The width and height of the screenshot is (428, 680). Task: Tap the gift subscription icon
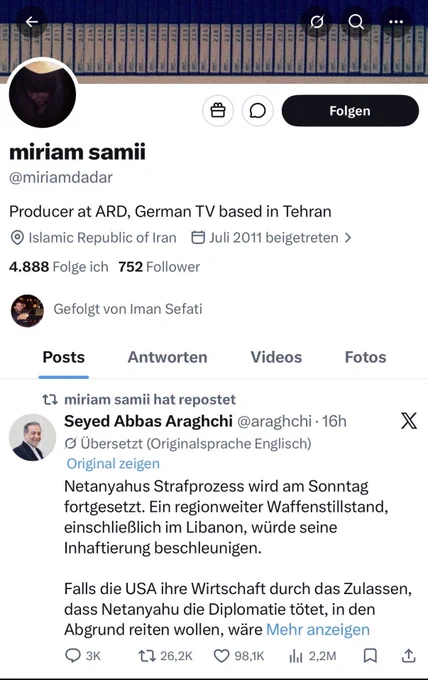pos(218,111)
